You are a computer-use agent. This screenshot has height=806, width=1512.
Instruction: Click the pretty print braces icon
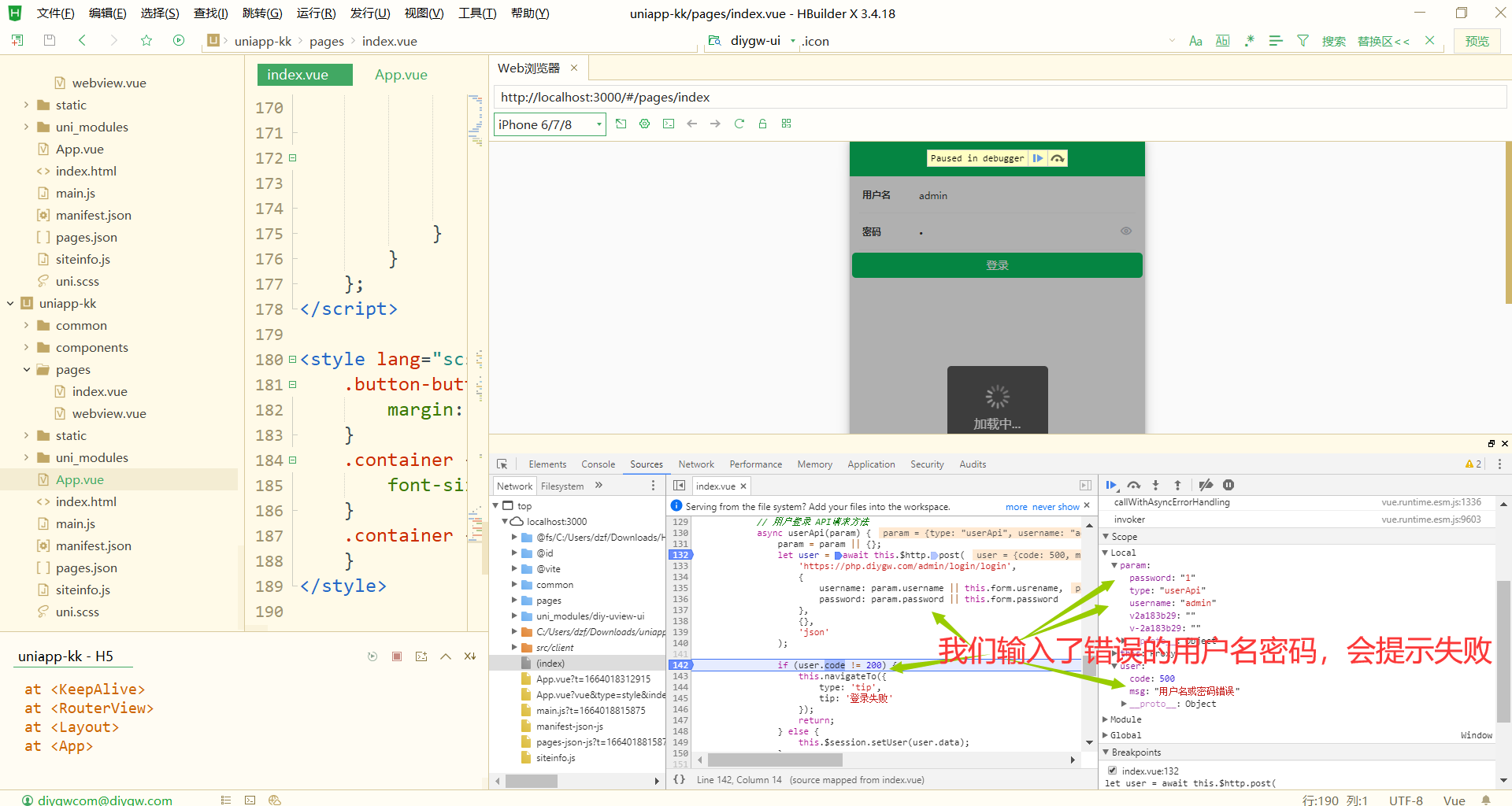click(679, 780)
